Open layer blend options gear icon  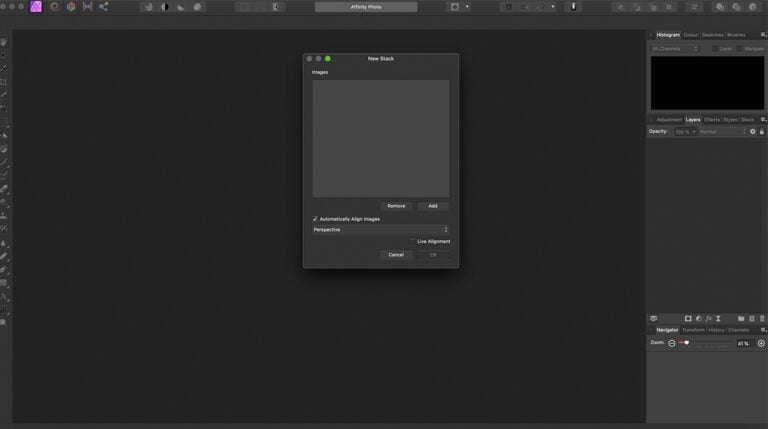753,132
